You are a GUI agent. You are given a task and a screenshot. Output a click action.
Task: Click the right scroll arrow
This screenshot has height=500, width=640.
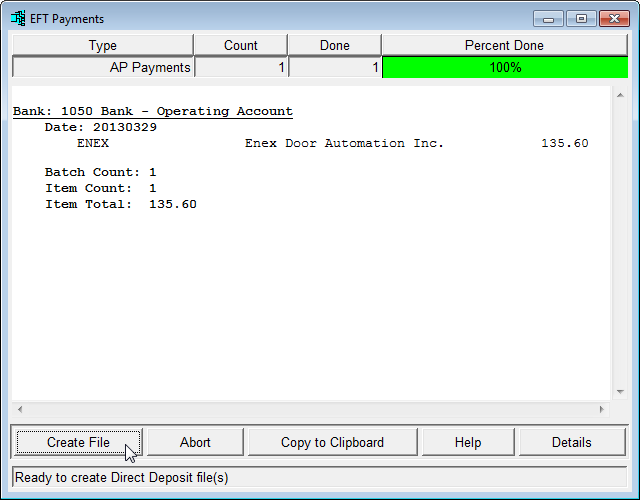point(601,409)
